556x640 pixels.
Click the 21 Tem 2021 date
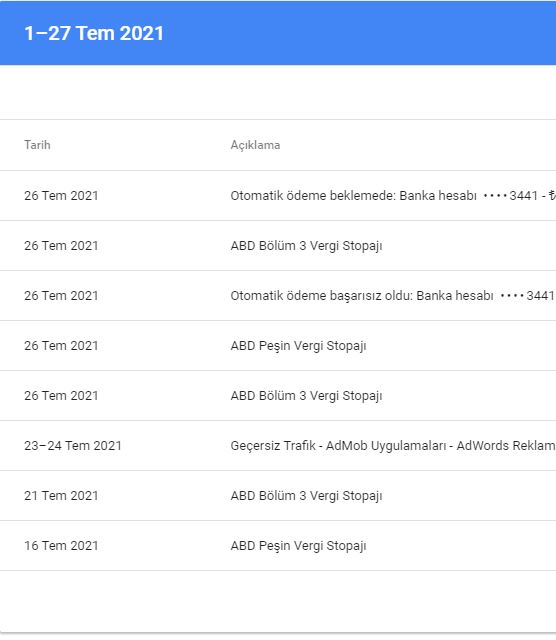61,496
